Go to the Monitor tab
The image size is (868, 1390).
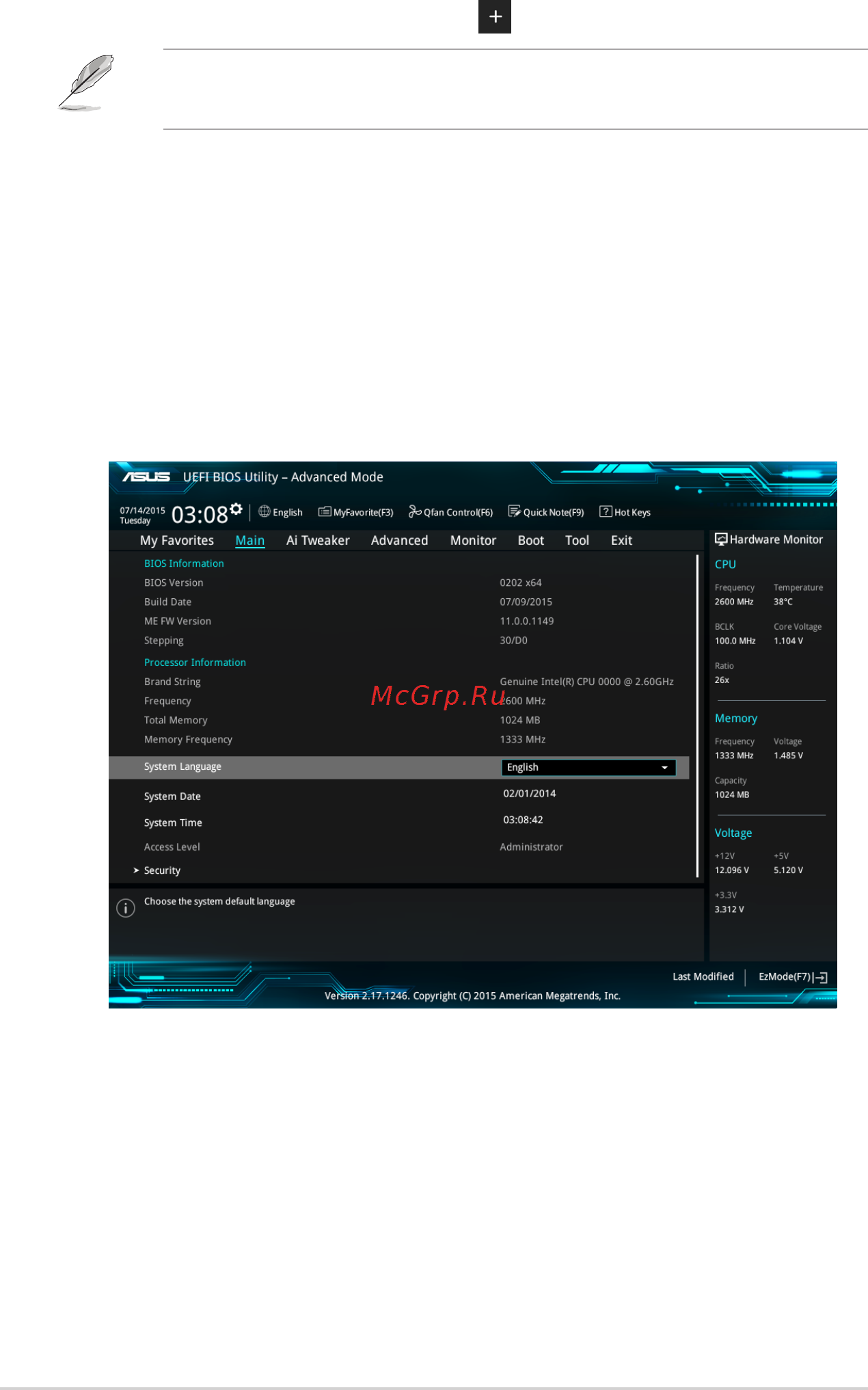pyautogui.click(x=473, y=540)
